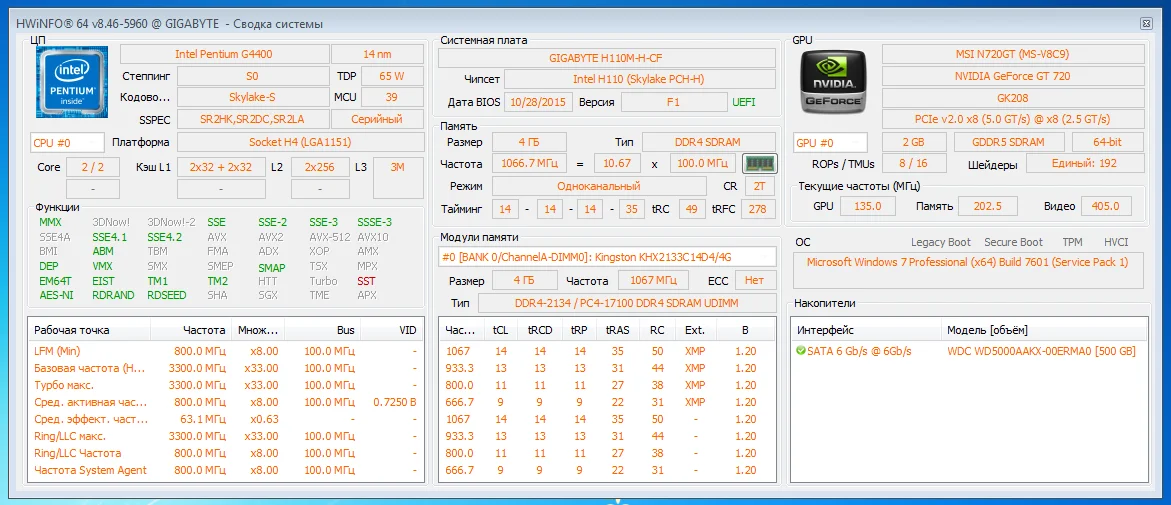This screenshot has height=505, width=1171.
Task: Click the 1066.7 МГц memory frequency field
Action: pos(527,164)
